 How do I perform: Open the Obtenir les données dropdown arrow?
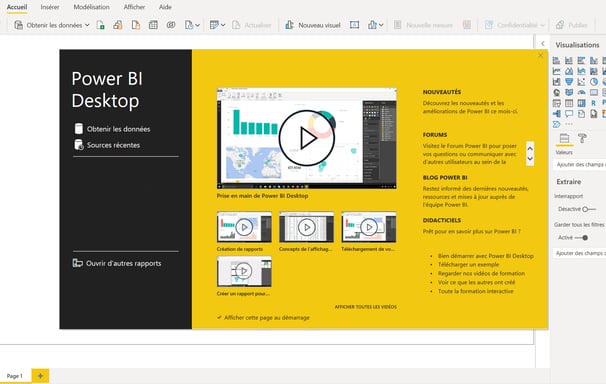87,25
